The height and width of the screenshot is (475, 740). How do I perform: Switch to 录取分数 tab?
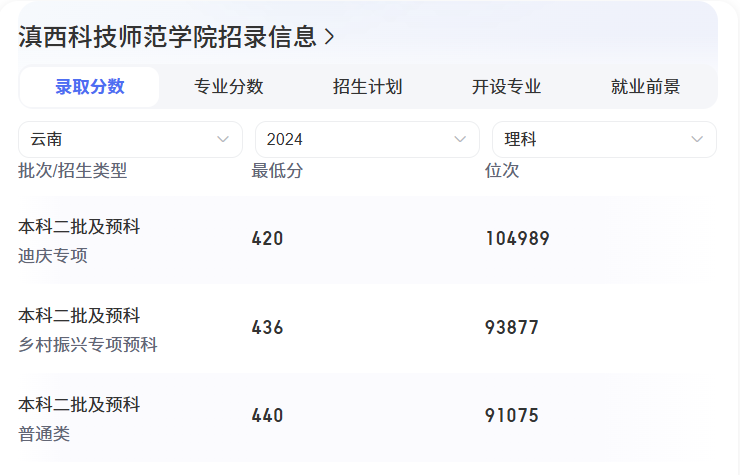click(90, 87)
